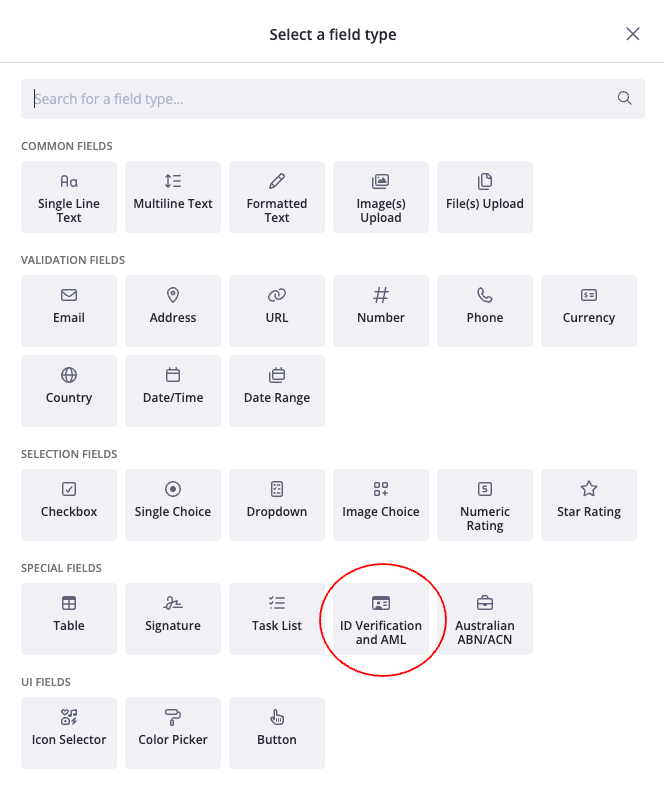Pick the Formatted Text field
Image resolution: width=664 pixels, height=808 pixels.
(277, 197)
